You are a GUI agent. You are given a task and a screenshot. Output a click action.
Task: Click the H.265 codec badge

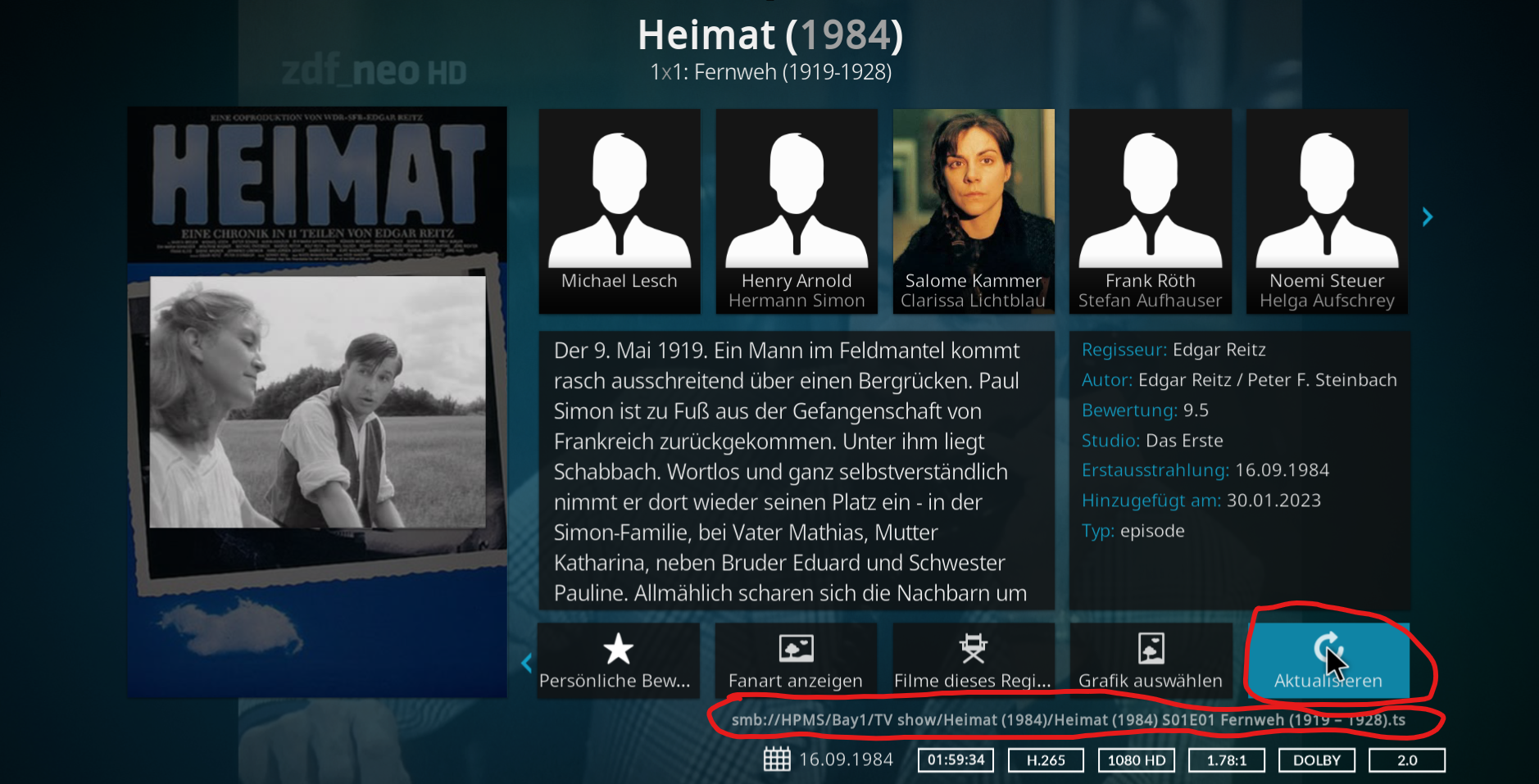(1046, 760)
